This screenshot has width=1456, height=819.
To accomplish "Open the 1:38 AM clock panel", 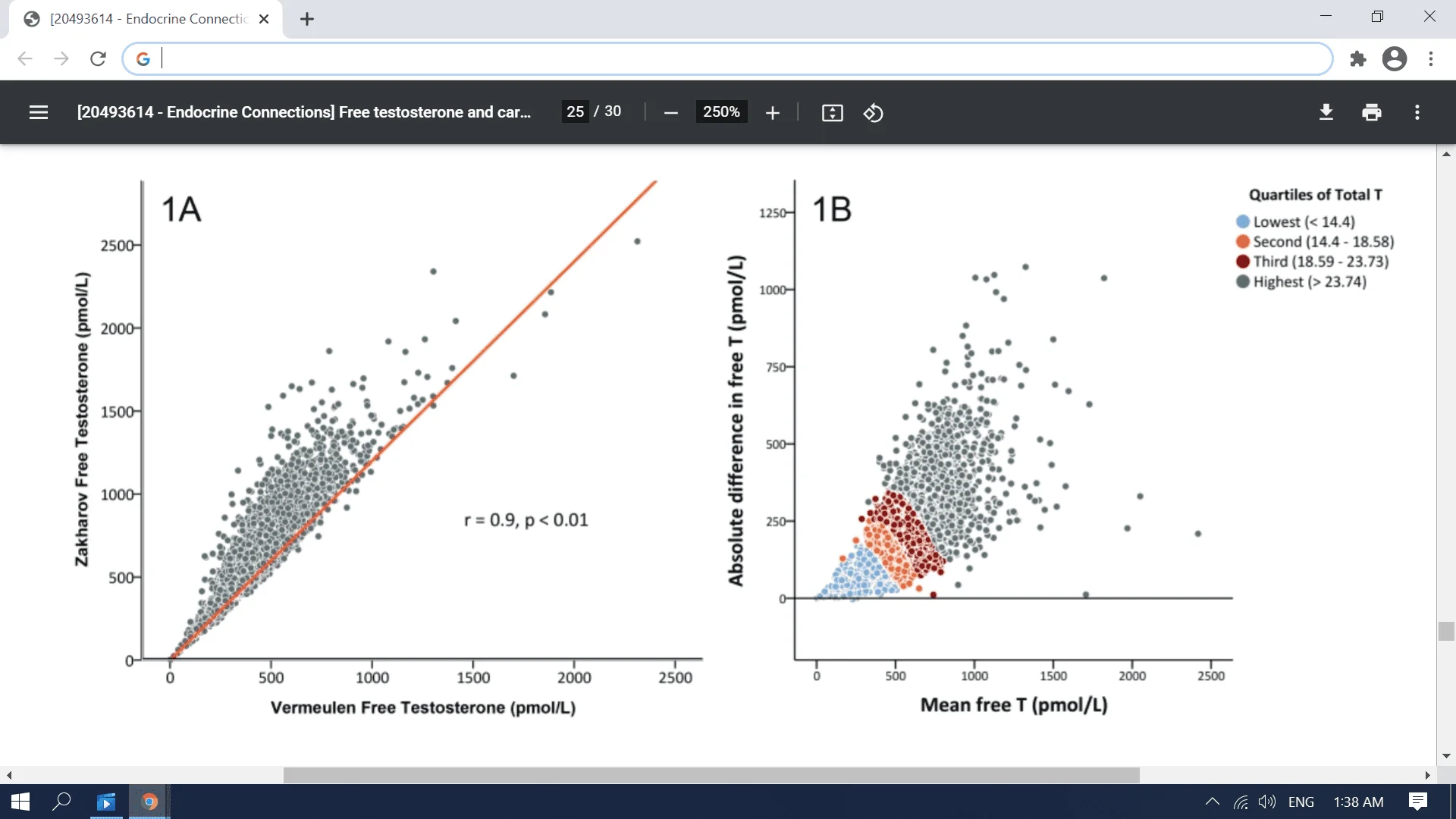I will click(x=1358, y=802).
